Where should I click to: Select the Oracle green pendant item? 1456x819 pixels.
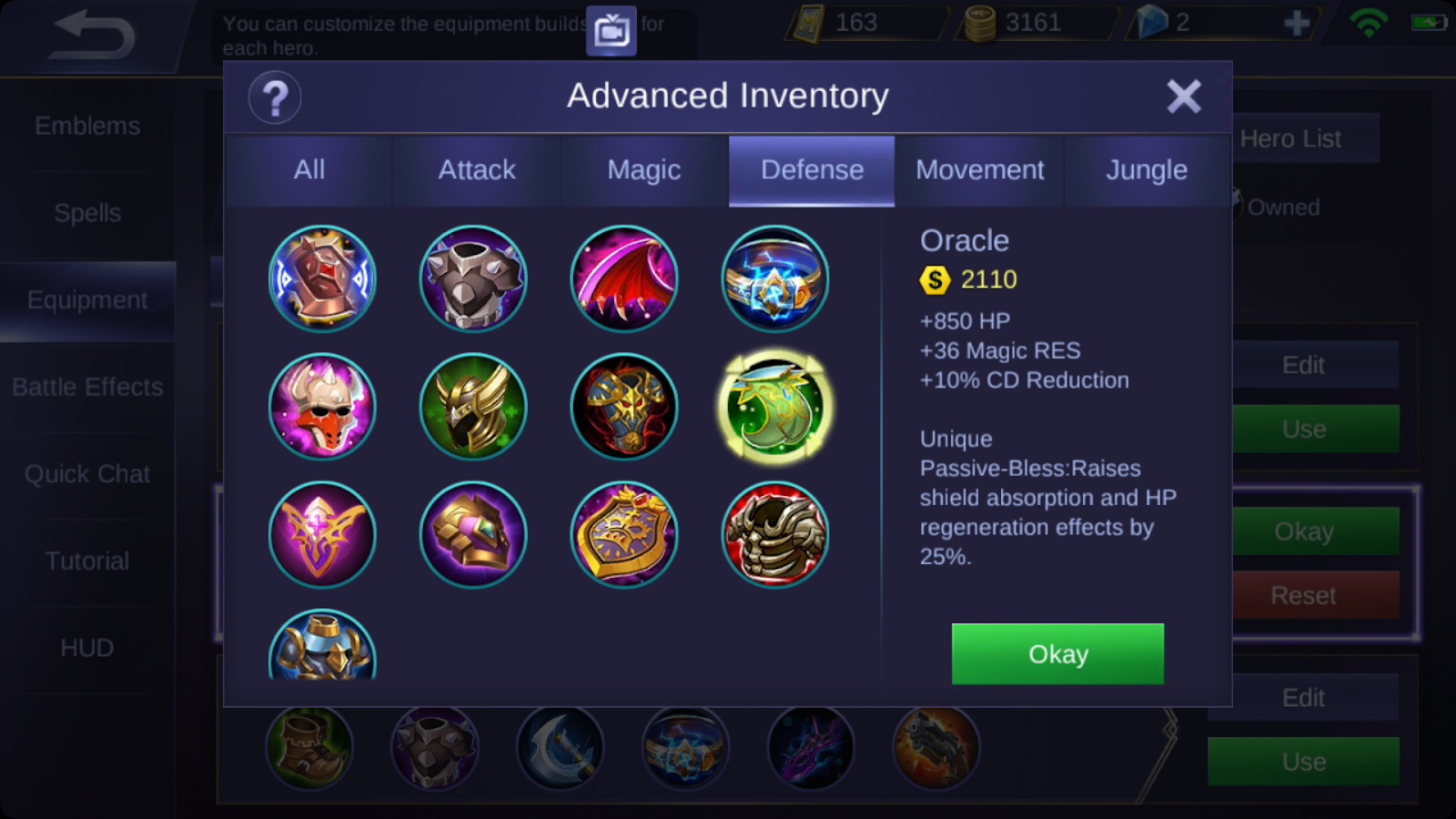[774, 407]
